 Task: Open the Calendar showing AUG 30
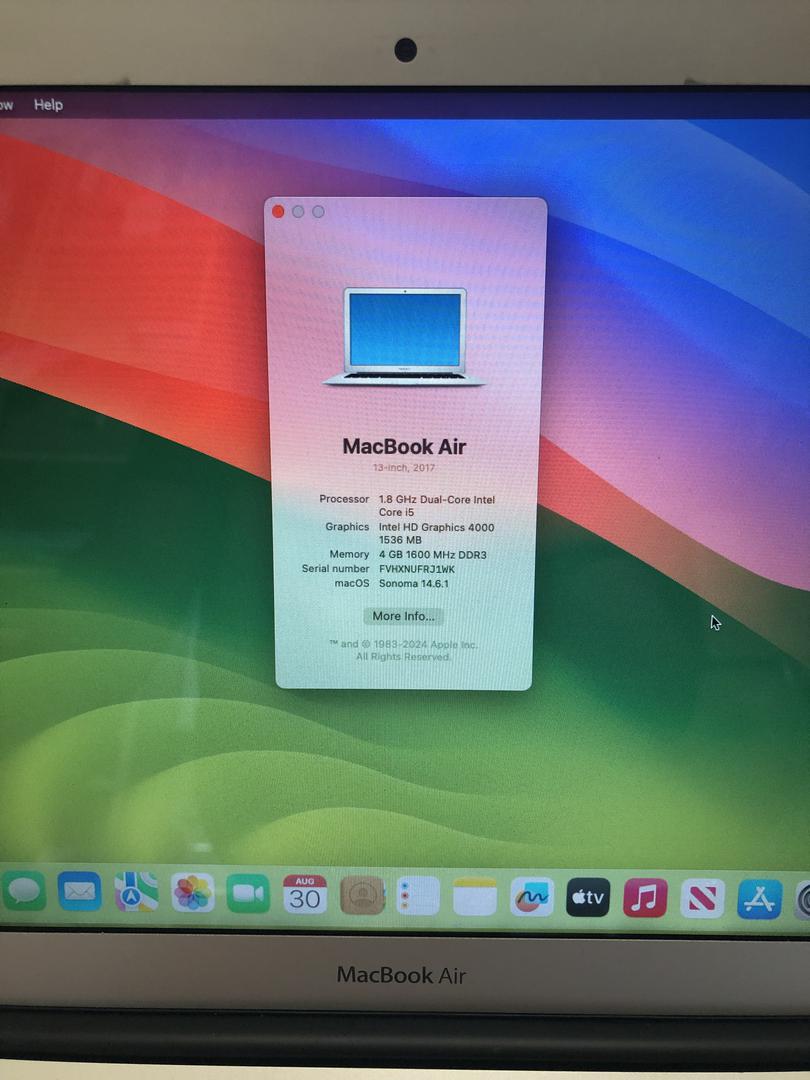(304, 894)
